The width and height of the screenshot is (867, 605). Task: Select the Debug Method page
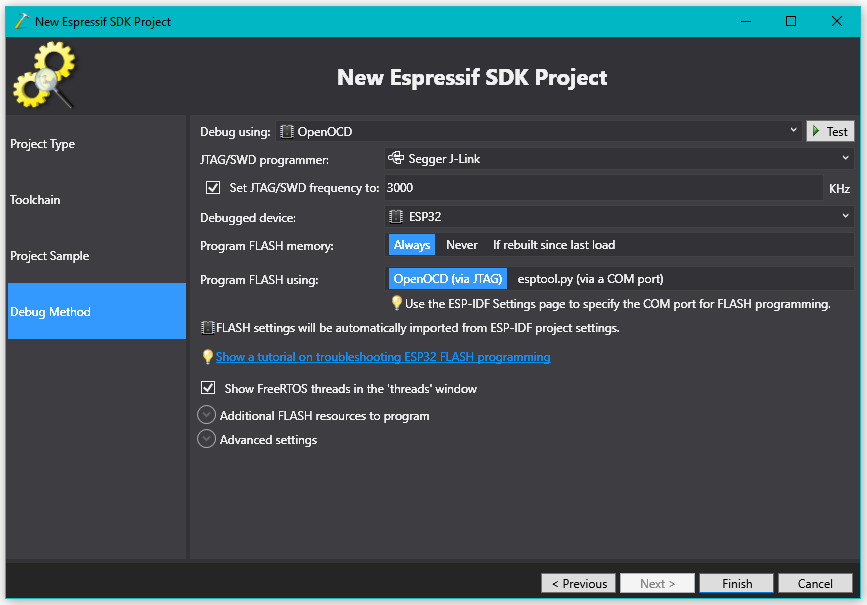click(97, 311)
